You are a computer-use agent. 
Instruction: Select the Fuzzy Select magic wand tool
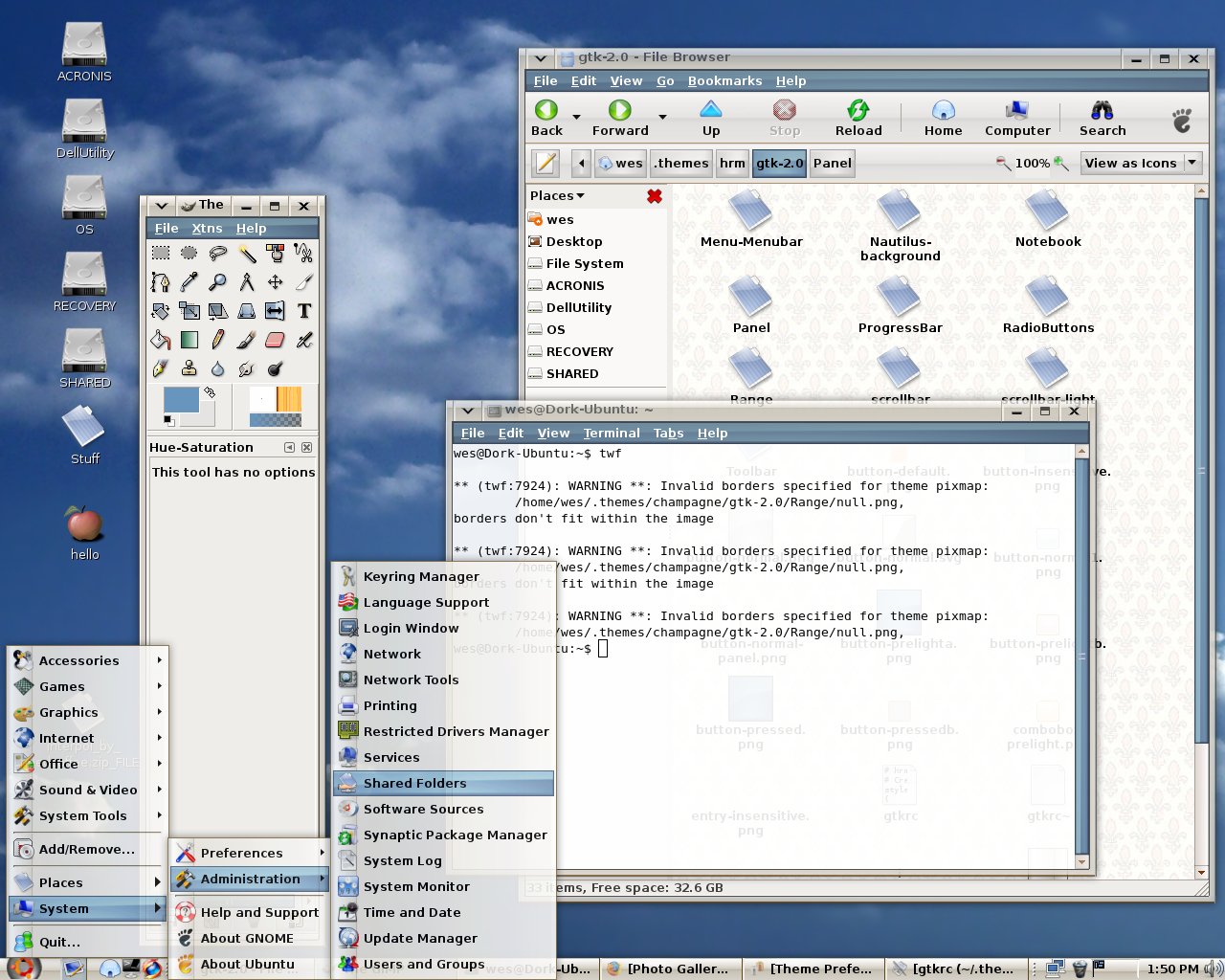coord(247,254)
